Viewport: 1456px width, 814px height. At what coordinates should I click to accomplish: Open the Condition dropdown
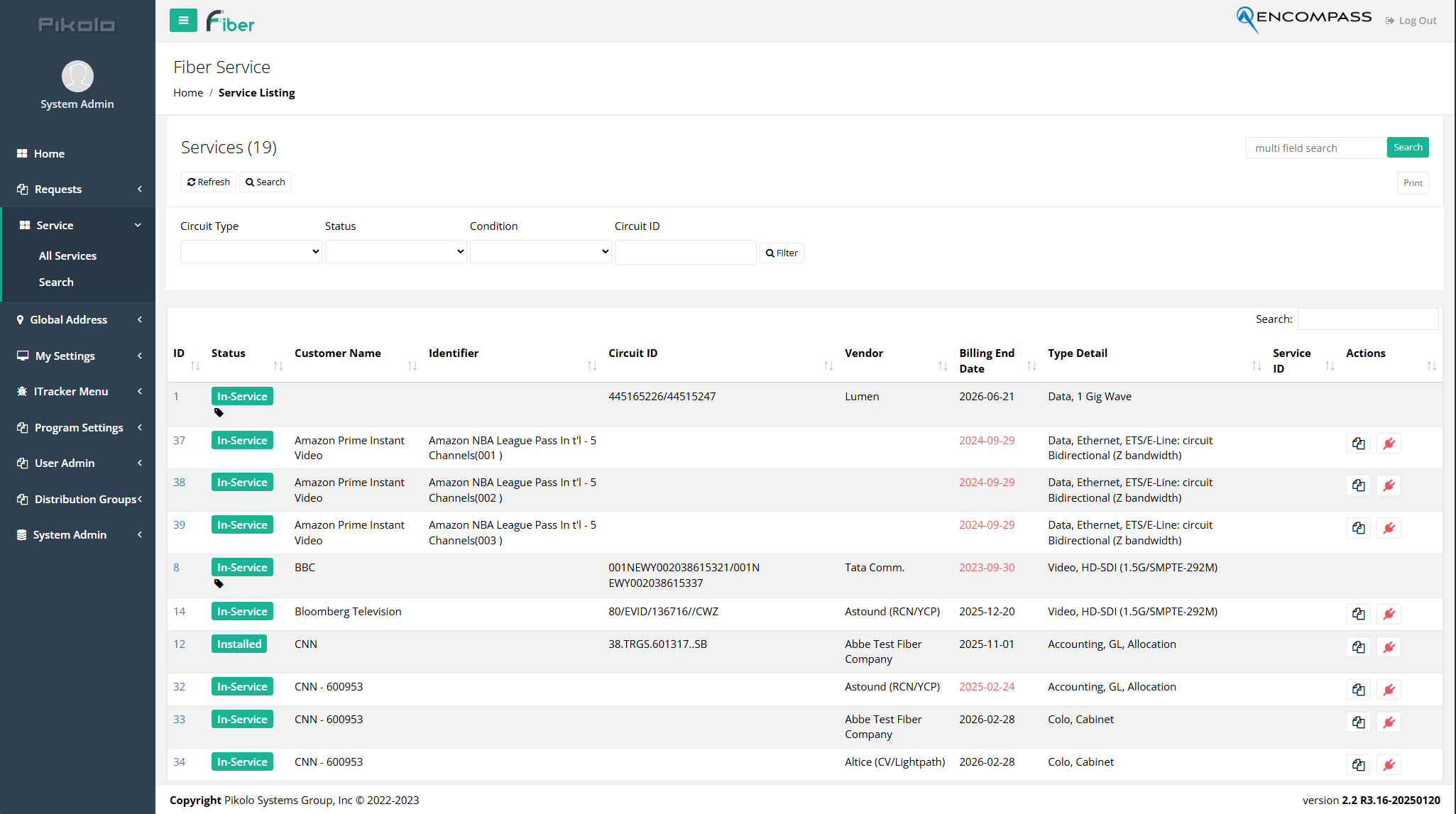pos(540,251)
